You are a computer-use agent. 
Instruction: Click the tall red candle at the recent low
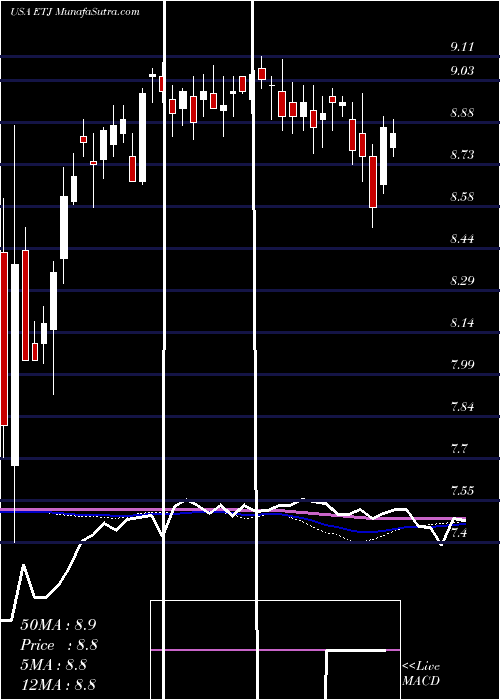(373, 182)
